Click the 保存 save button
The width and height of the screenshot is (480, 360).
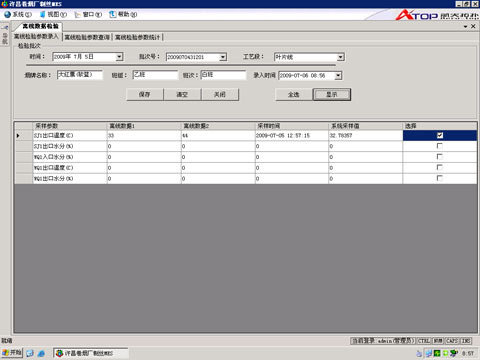point(145,95)
